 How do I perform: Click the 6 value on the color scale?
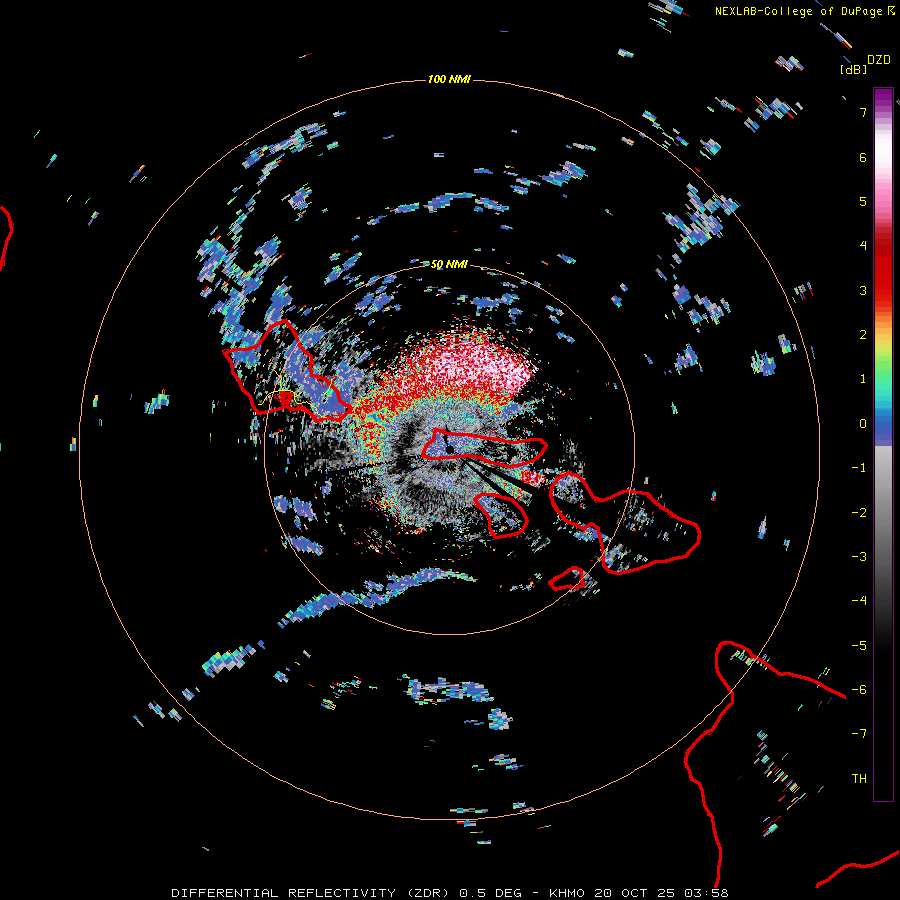click(863, 157)
